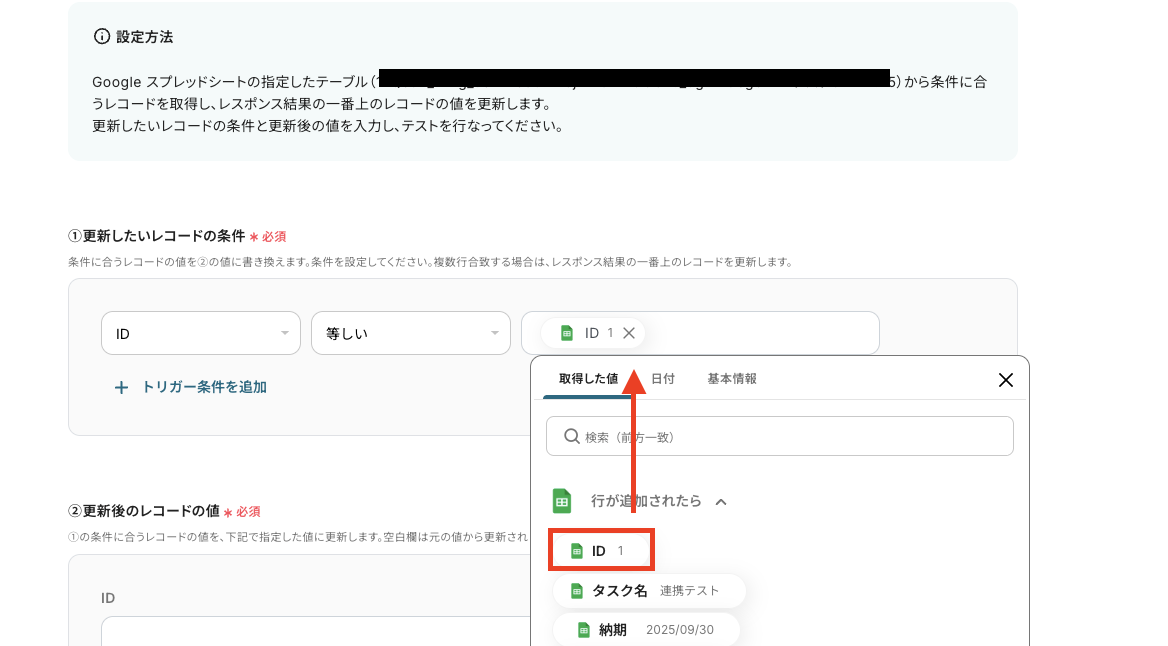Click the magnifier search icon
This screenshot has width=1168, height=646.
click(x=571, y=436)
